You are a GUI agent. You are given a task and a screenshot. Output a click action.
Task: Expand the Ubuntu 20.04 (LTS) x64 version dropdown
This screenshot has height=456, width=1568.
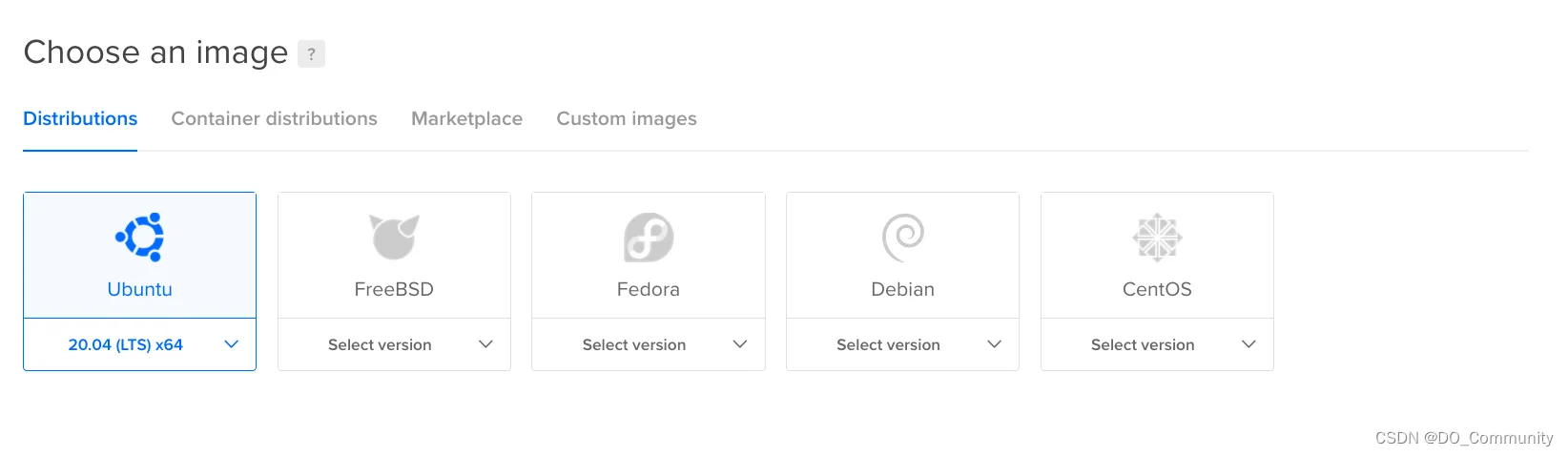[x=140, y=344]
